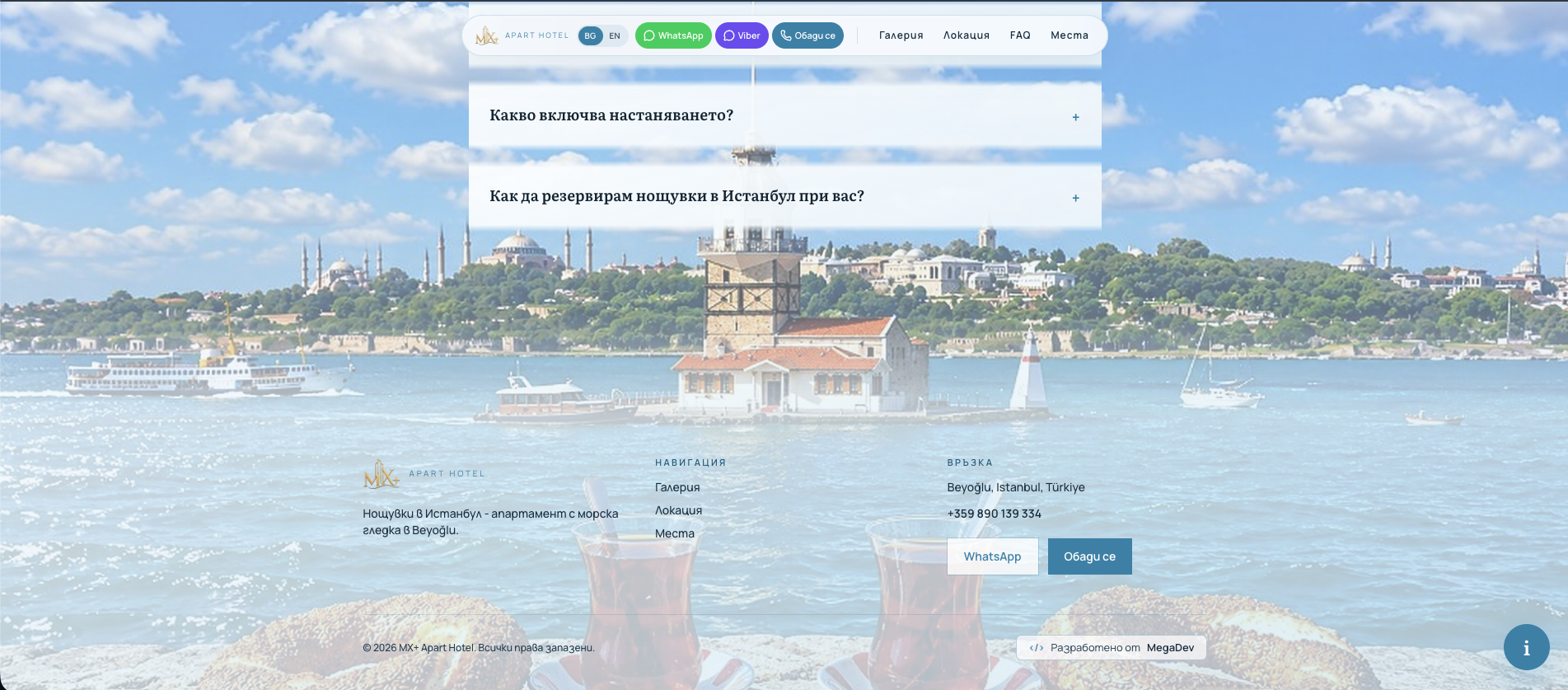Click the footer description about Beyoğlu apartment
The image size is (1568, 690).
[490, 522]
